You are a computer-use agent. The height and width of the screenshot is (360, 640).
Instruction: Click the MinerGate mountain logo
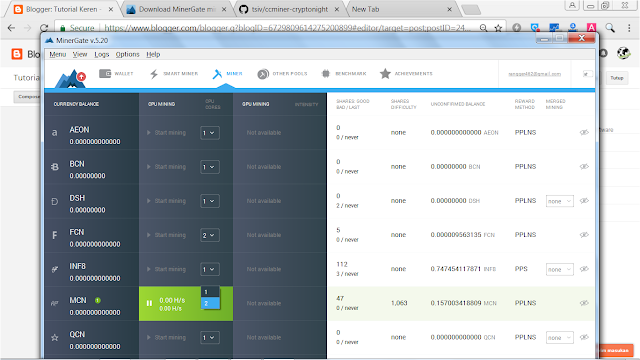coord(70,78)
